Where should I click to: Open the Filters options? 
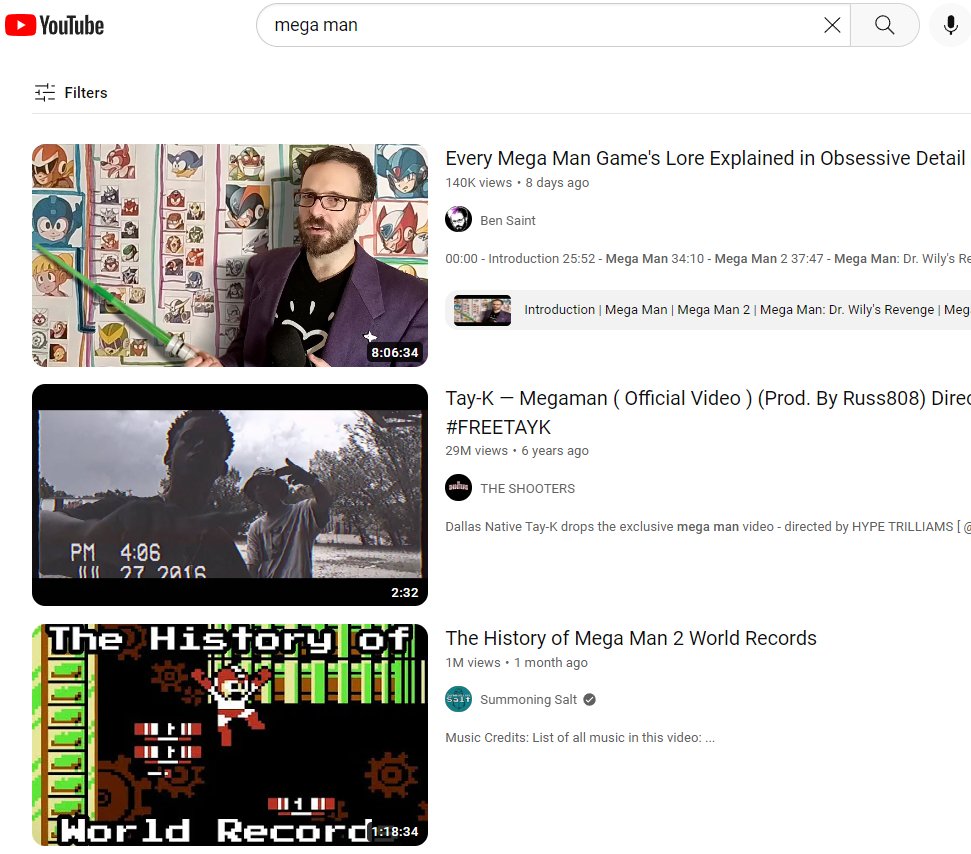(71, 93)
